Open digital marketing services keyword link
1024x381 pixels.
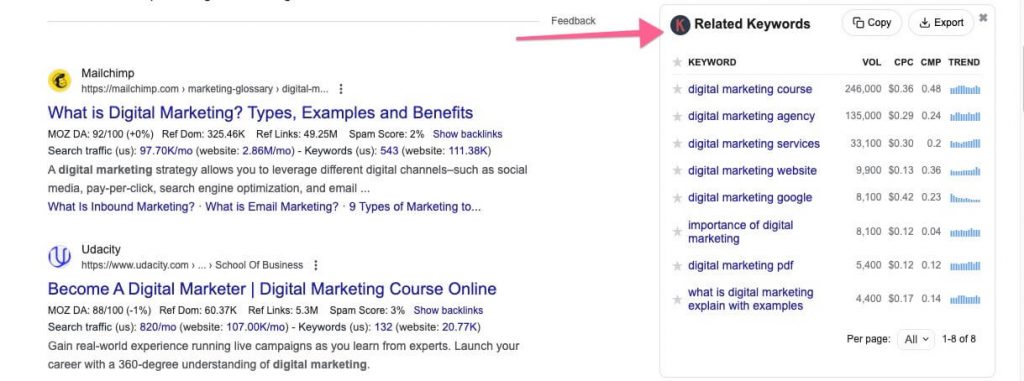[754, 144]
